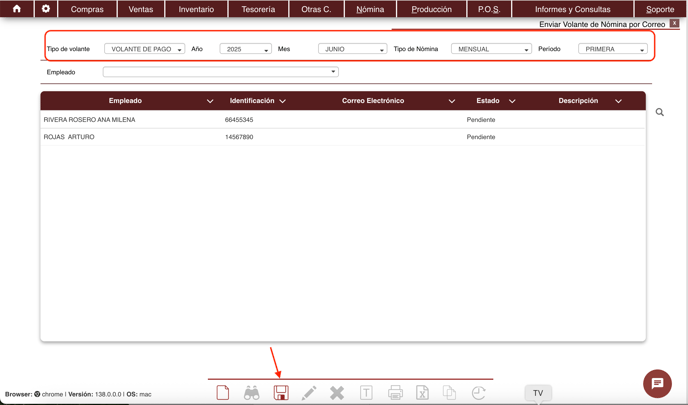The height and width of the screenshot is (405, 688).
Task: Expand the Estado column chevron
Action: click(512, 101)
